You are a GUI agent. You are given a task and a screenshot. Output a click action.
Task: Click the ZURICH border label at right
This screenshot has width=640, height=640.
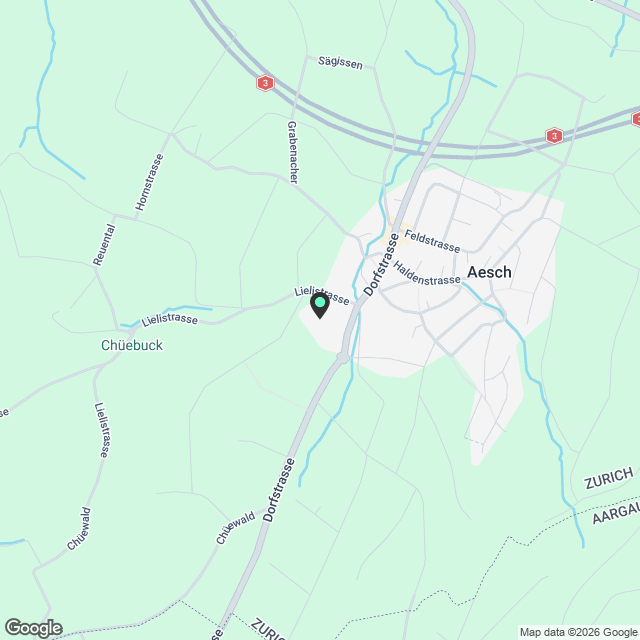[609, 478]
